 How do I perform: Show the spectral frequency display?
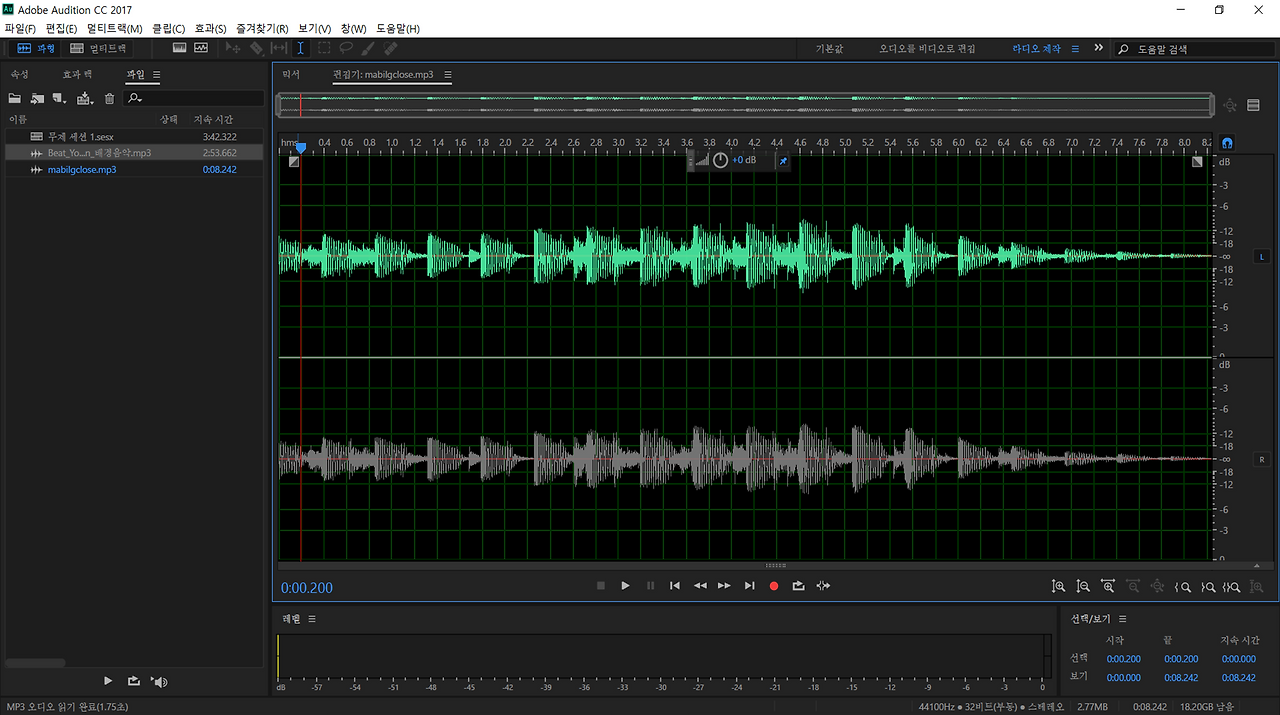[x=180, y=48]
